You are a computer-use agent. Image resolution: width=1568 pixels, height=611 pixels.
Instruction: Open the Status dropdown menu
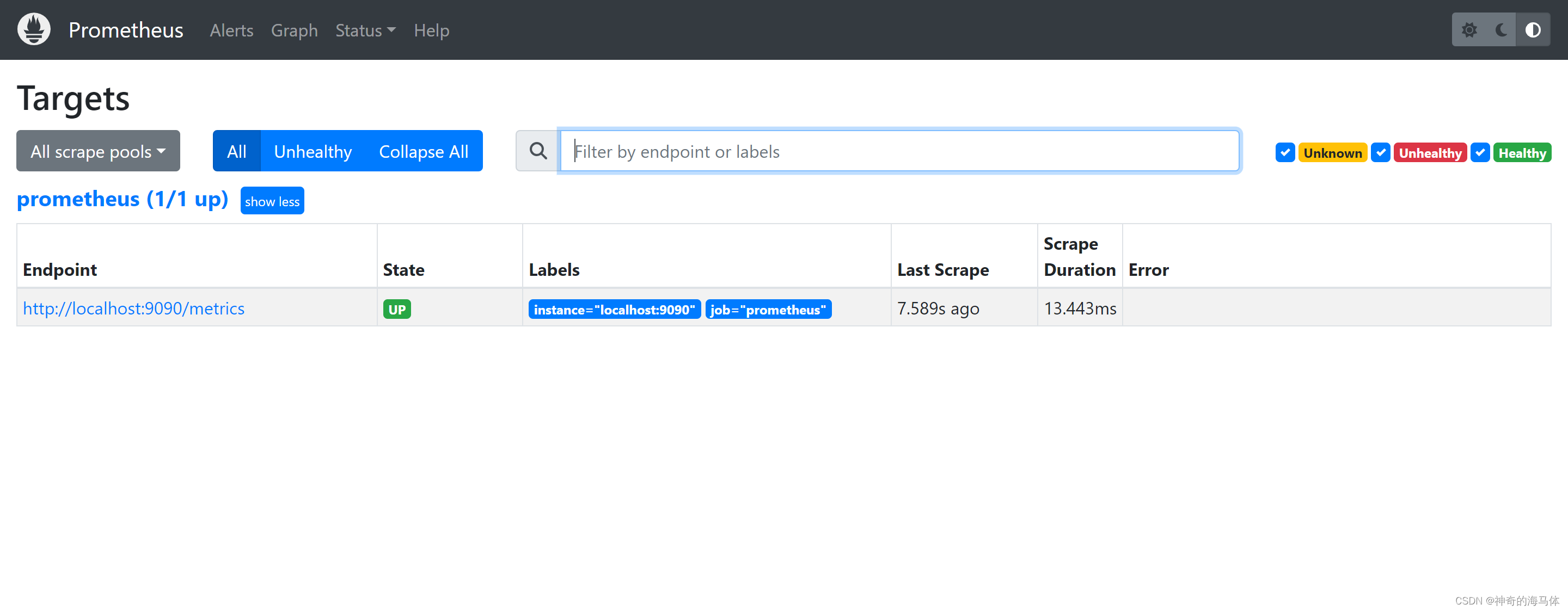(362, 30)
